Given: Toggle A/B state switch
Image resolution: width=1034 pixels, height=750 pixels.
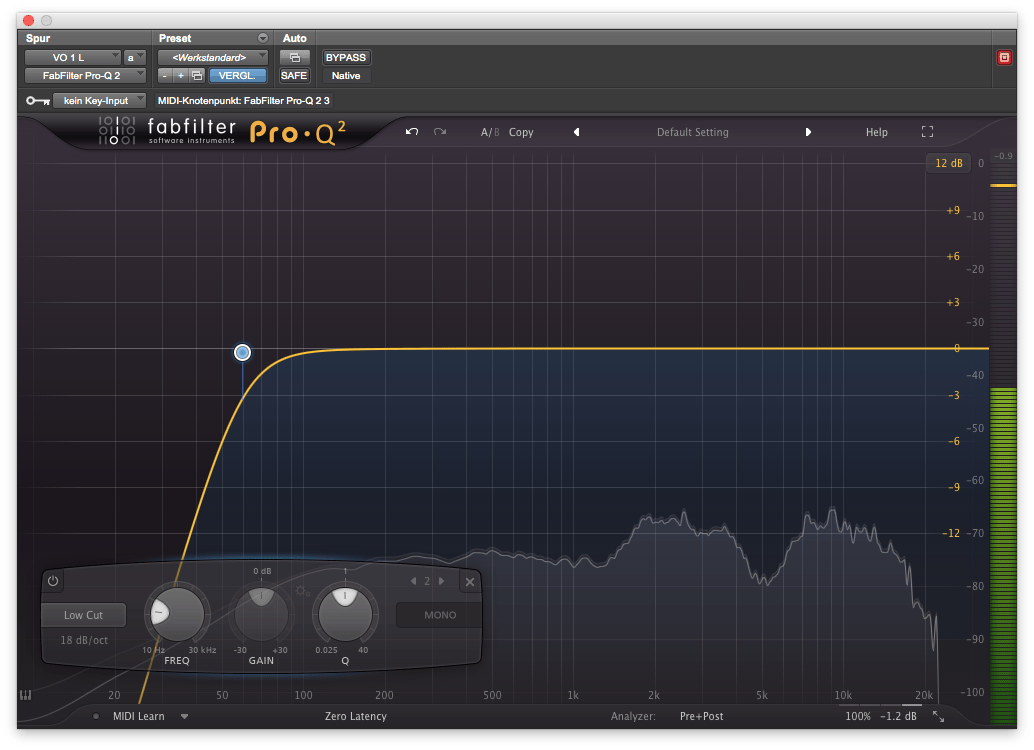Looking at the screenshot, I should [490, 132].
